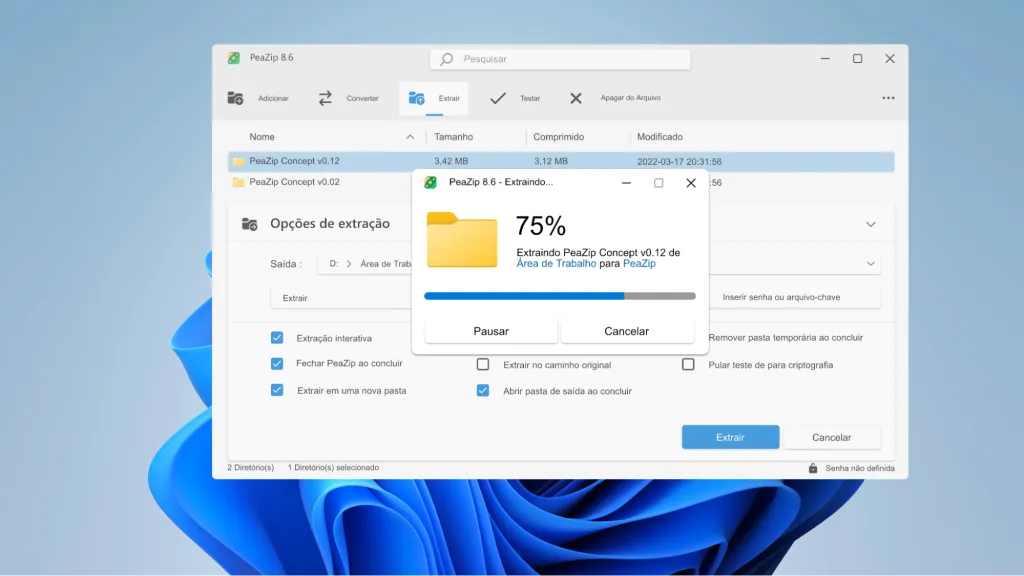Open the Saída path dropdown arrow
The height and width of the screenshot is (576, 1024).
[871, 264]
